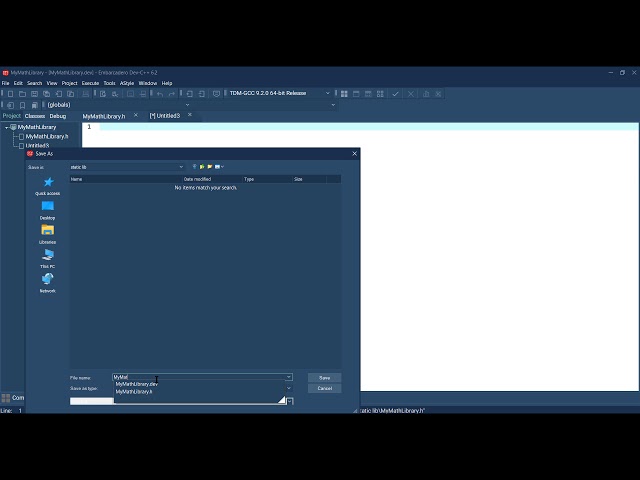Open the Help menu

[167, 83]
